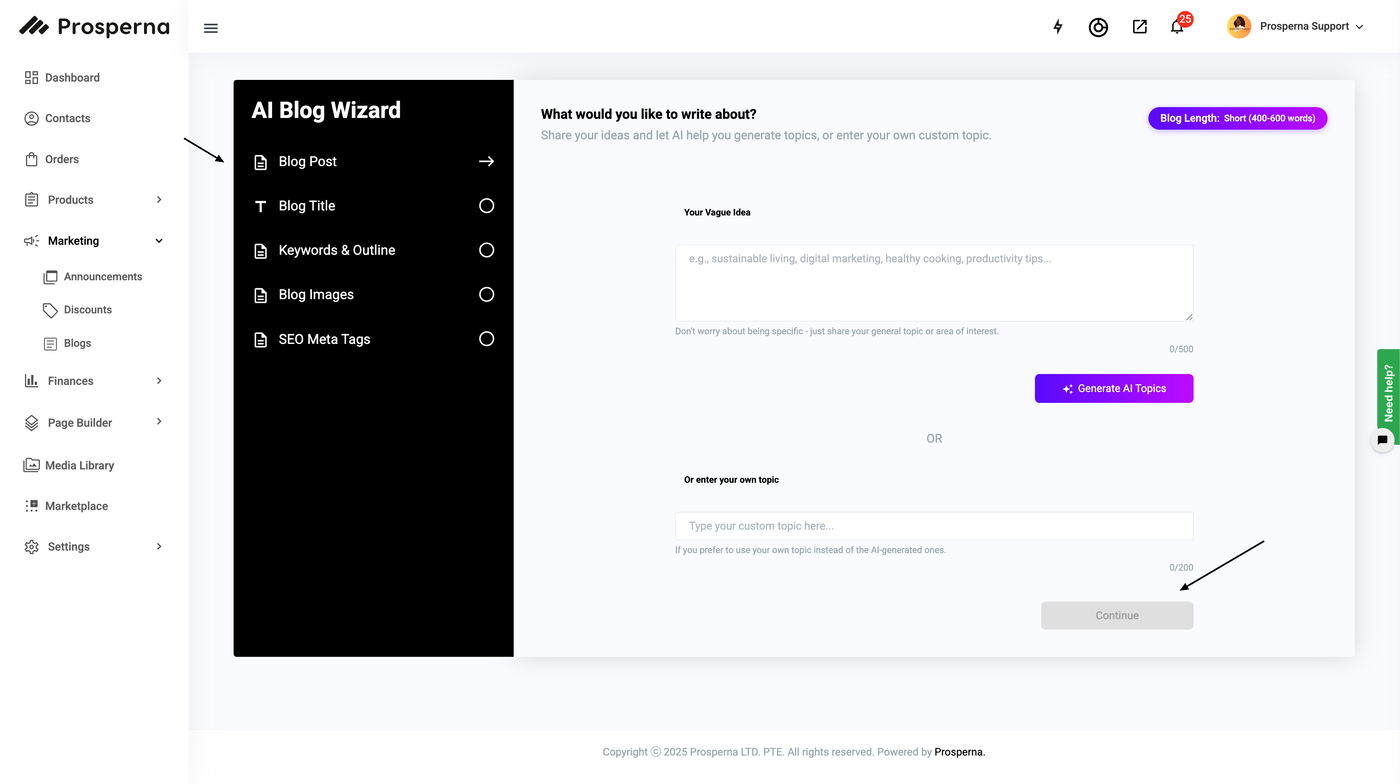This screenshot has height=784, width=1400.
Task: Select the SEO Meta Tags step circle
Action: click(487, 339)
